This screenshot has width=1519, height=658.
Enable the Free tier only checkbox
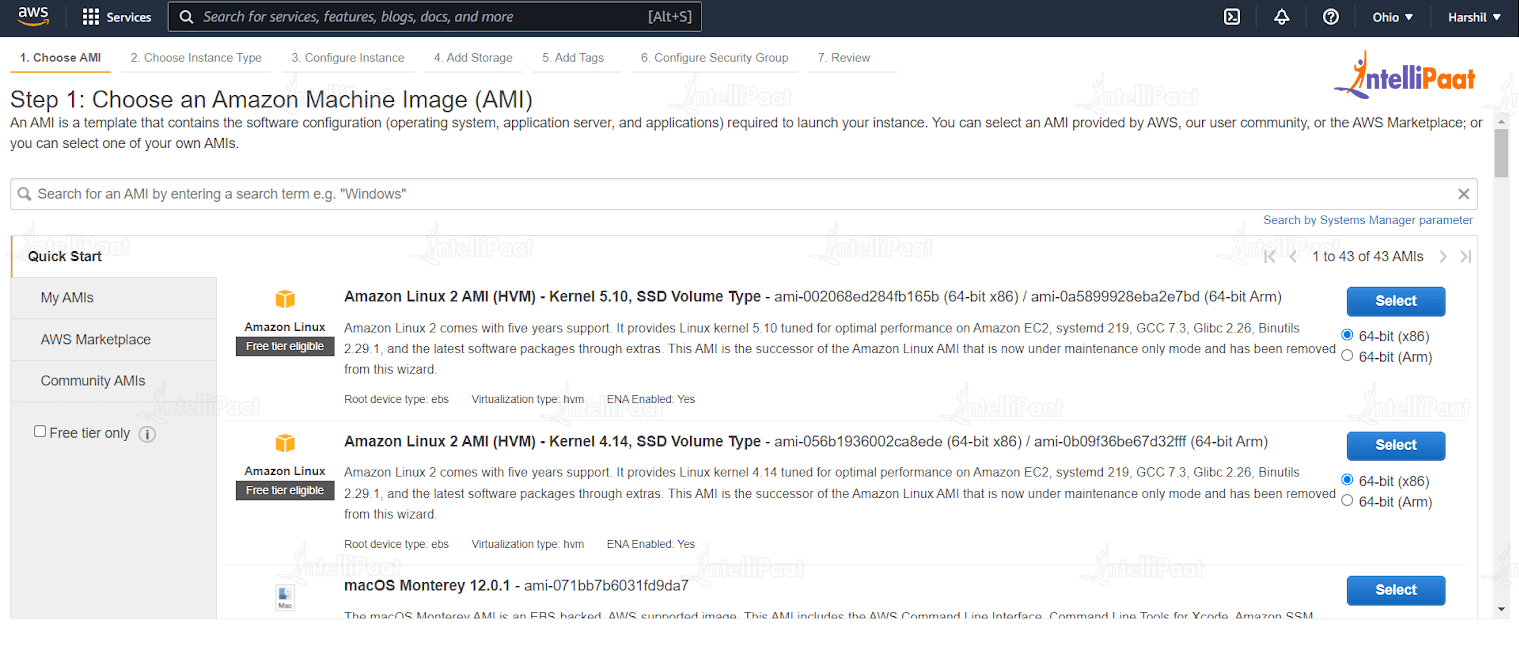pos(40,430)
